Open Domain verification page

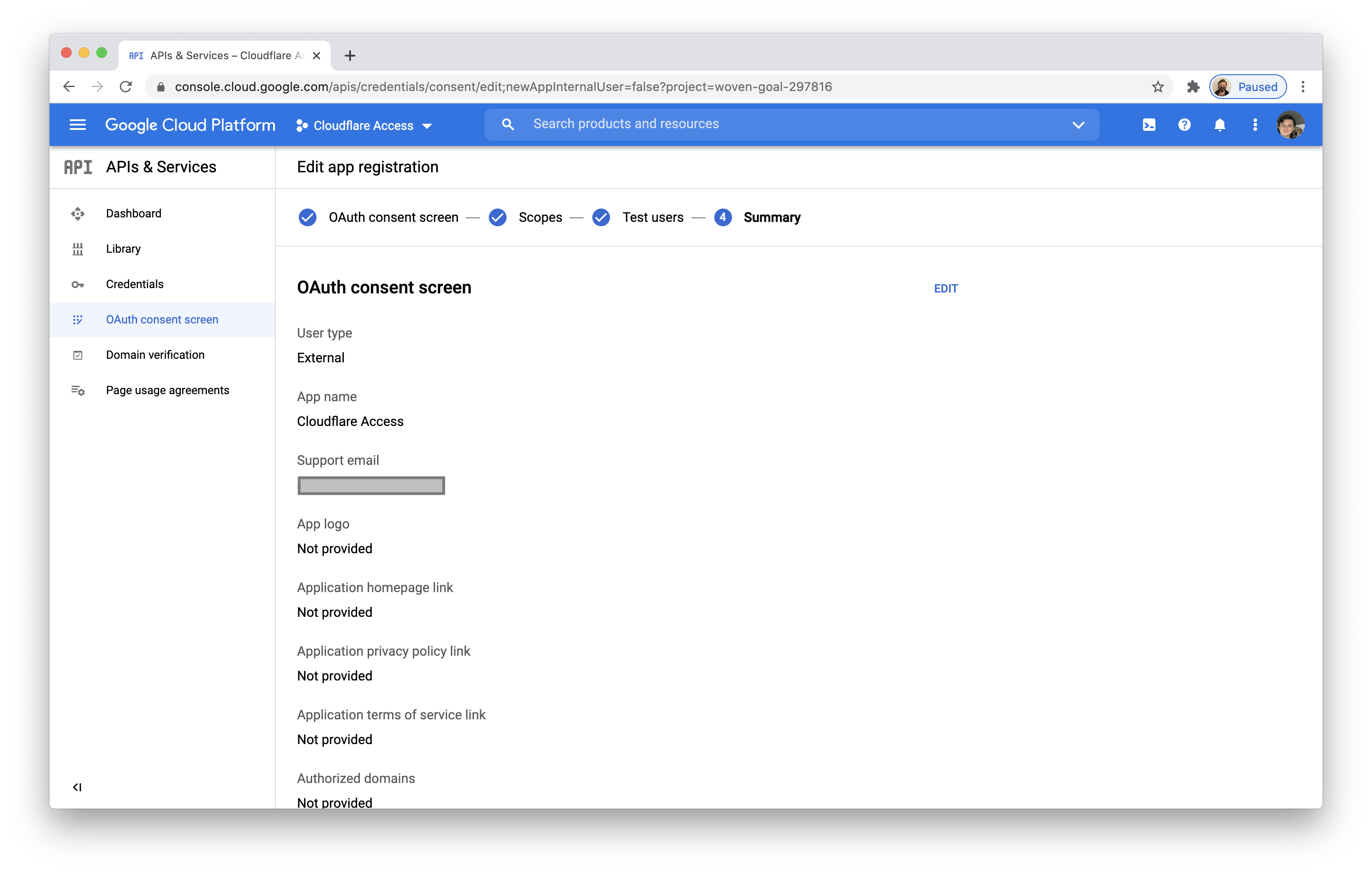coord(155,354)
